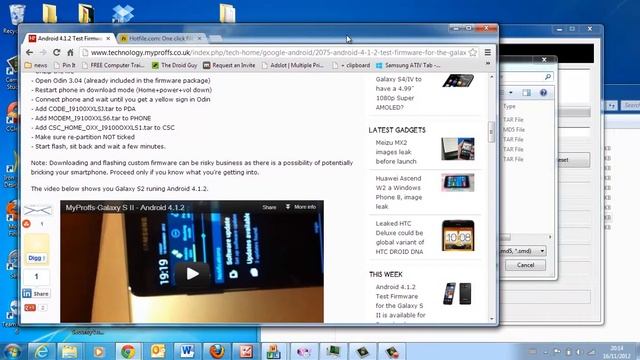This screenshot has height=360, width=640.
Task: Click the page scrollbar's up arrow
Action: pyautogui.click(x=491, y=77)
